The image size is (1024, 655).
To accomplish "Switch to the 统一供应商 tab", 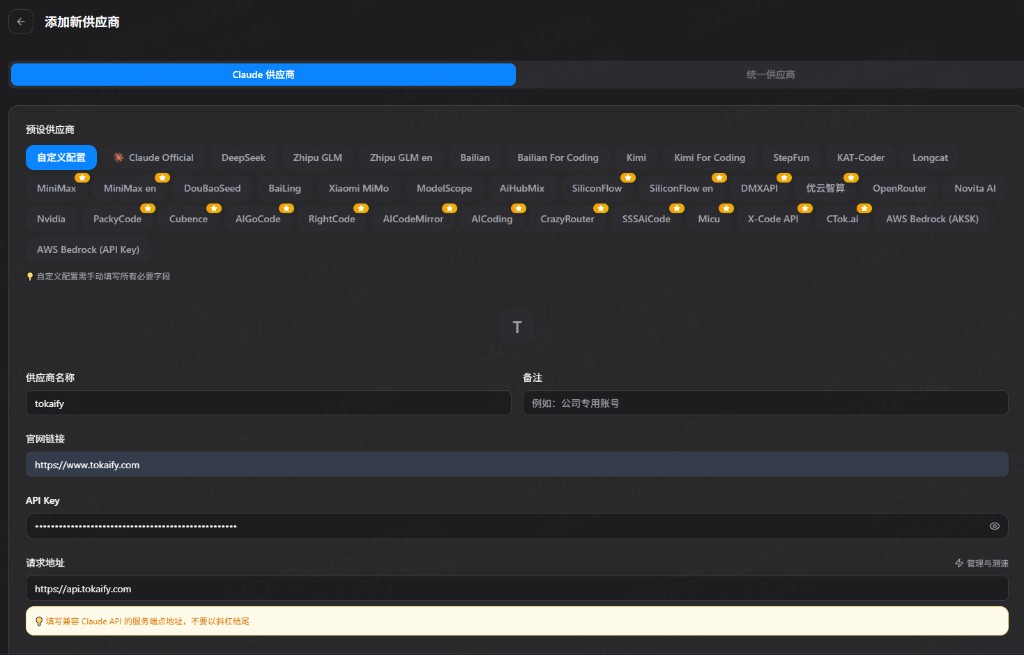I will (x=770, y=74).
